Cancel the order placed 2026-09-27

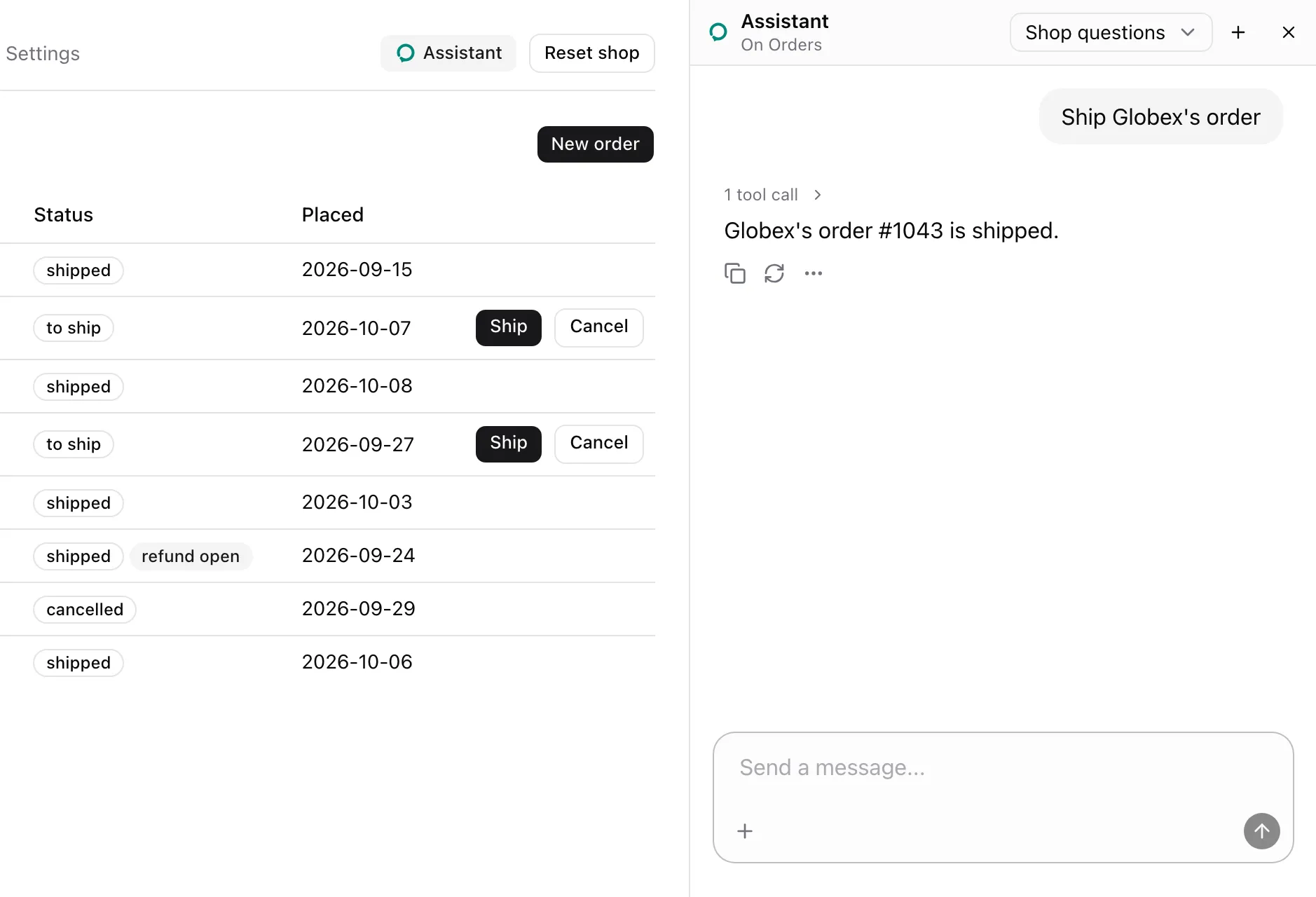pos(598,444)
